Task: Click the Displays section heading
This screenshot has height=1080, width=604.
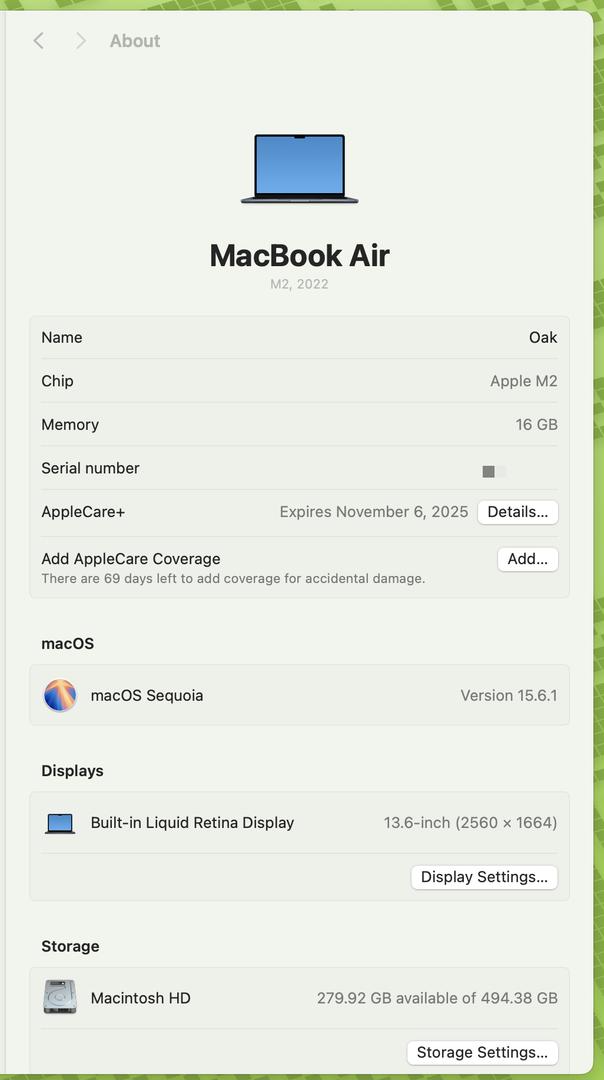Action: 72,771
